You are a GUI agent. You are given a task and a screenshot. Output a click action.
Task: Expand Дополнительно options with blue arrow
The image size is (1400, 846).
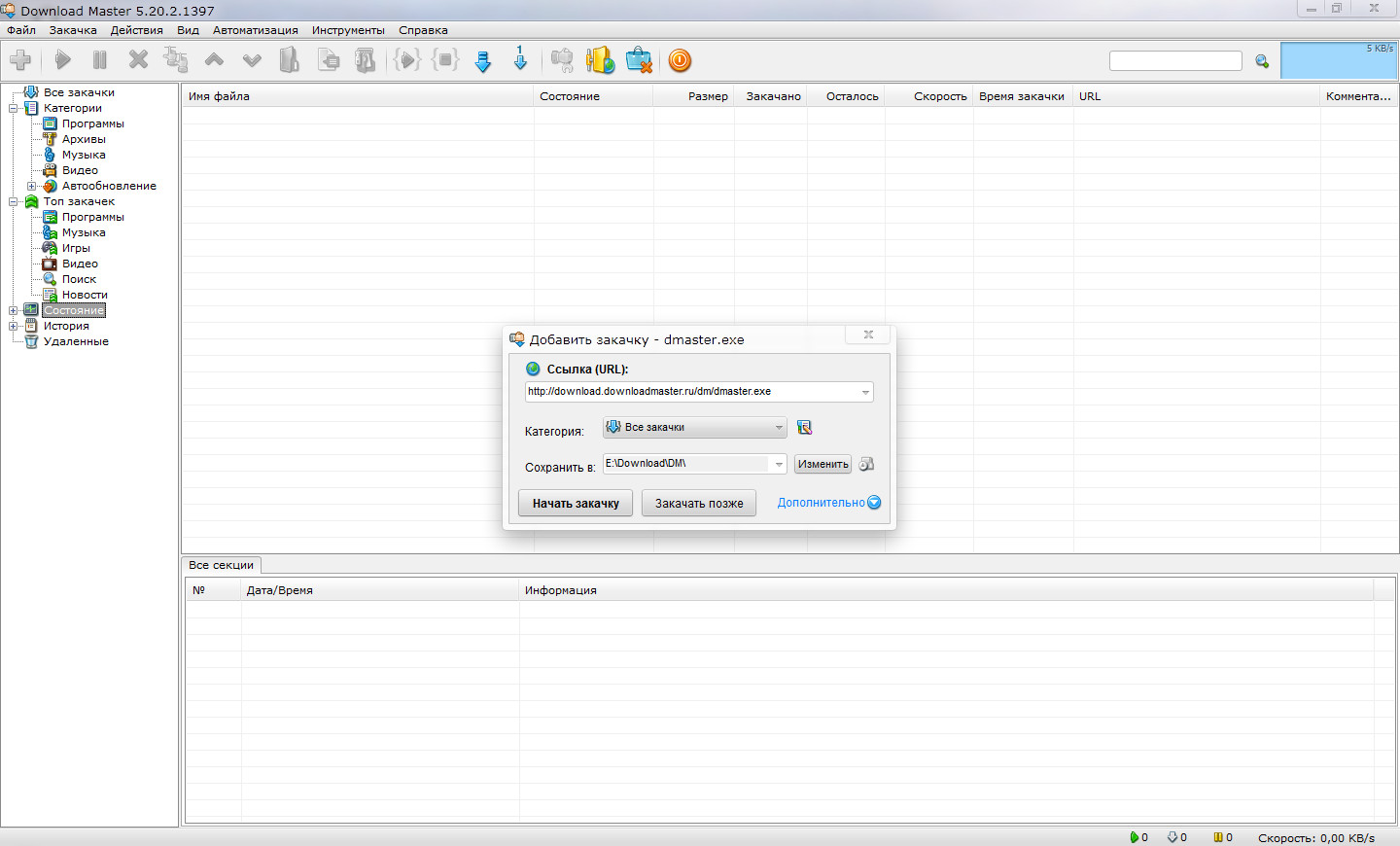874,503
